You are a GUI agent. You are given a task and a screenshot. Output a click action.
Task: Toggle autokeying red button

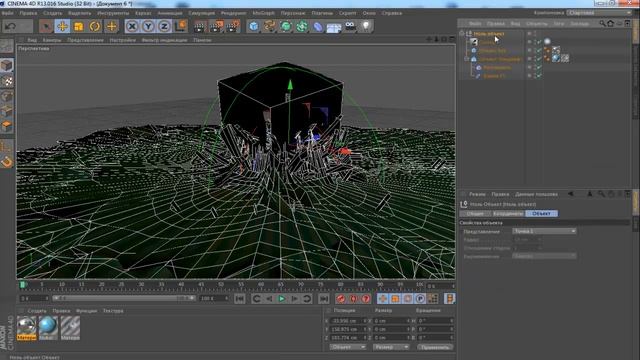click(x=353, y=299)
